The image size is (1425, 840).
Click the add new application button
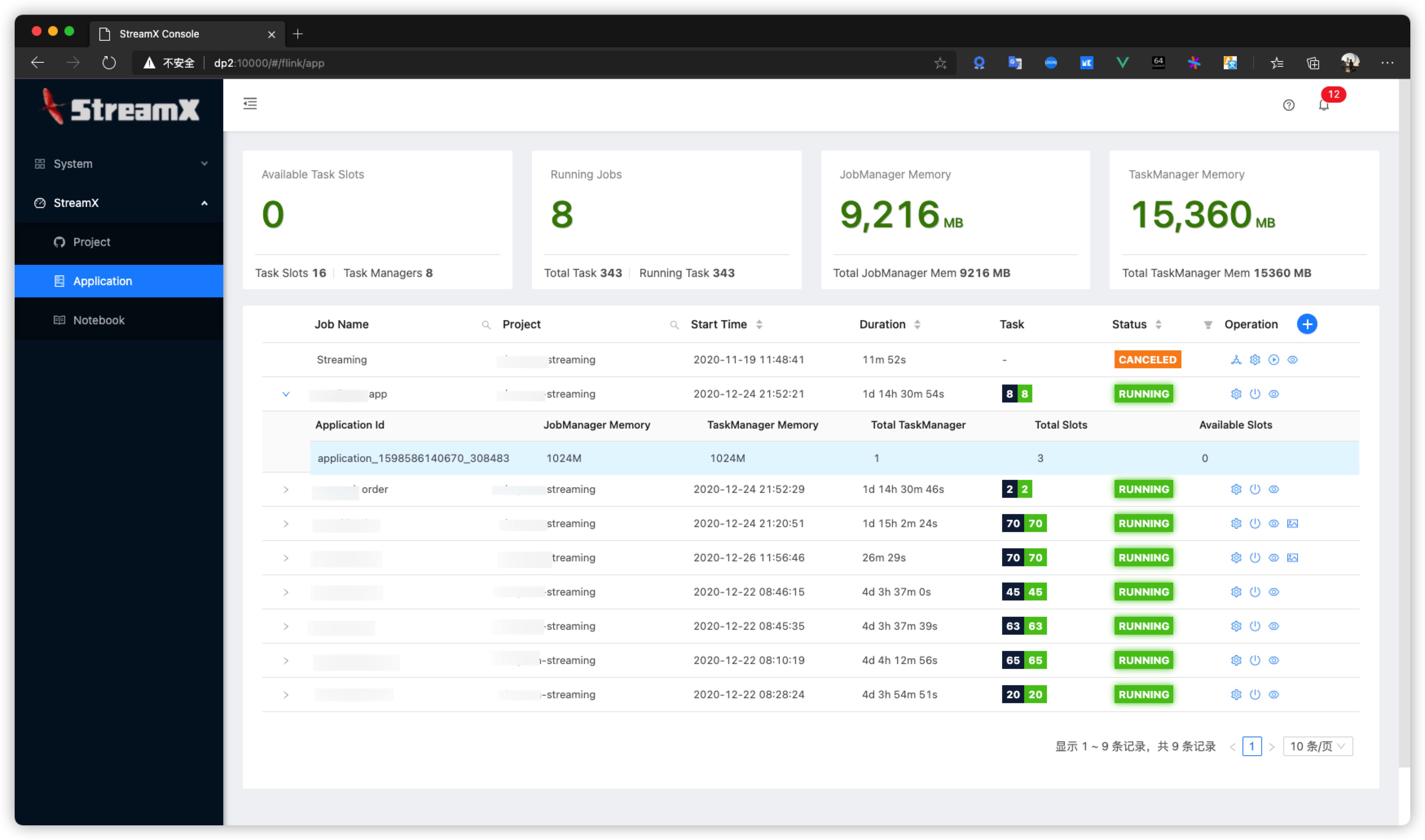(1307, 324)
